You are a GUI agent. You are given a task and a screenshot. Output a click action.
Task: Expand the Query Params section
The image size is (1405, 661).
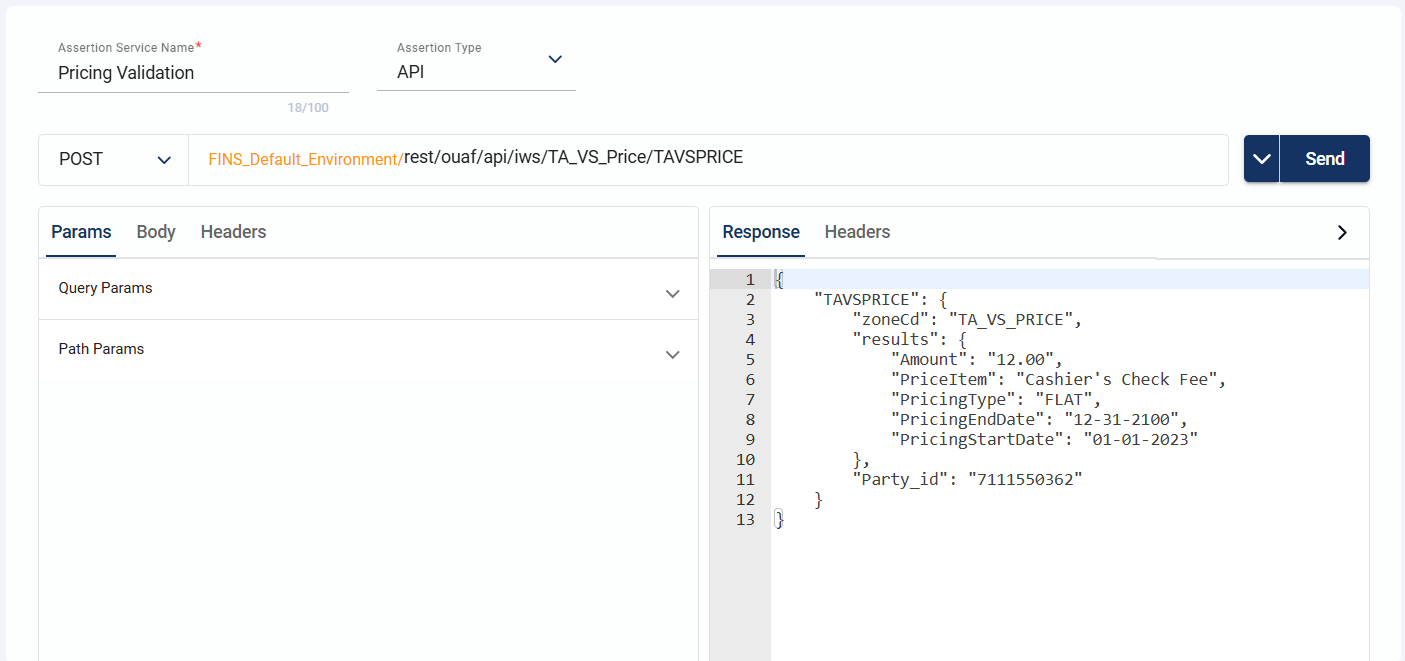coord(672,293)
